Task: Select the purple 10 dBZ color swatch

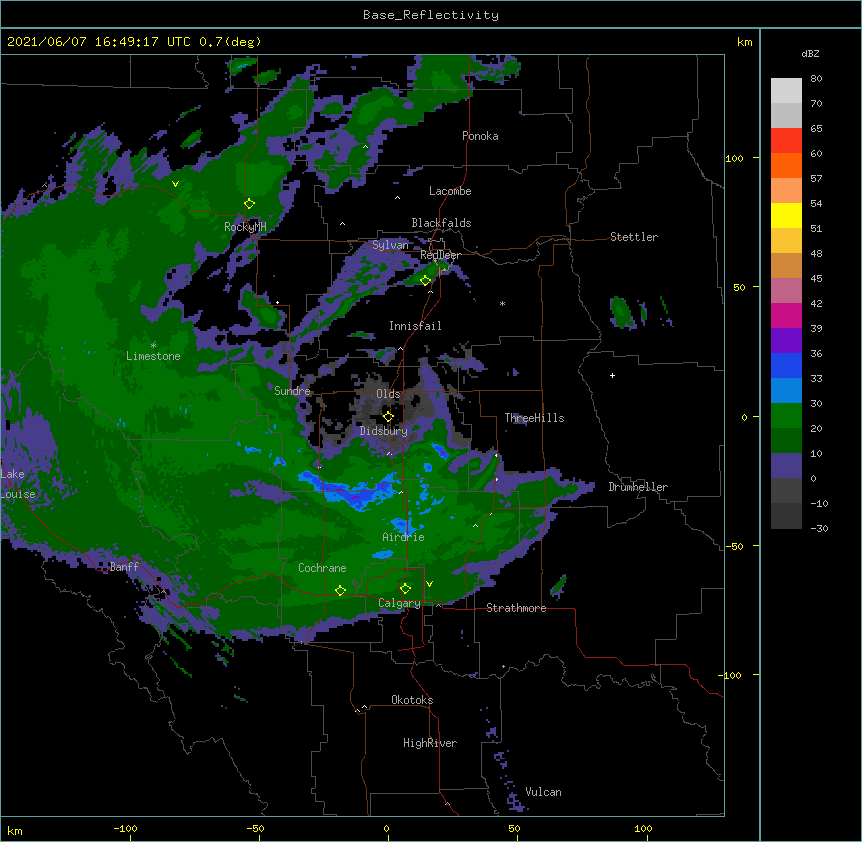Action: [x=786, y=466]
